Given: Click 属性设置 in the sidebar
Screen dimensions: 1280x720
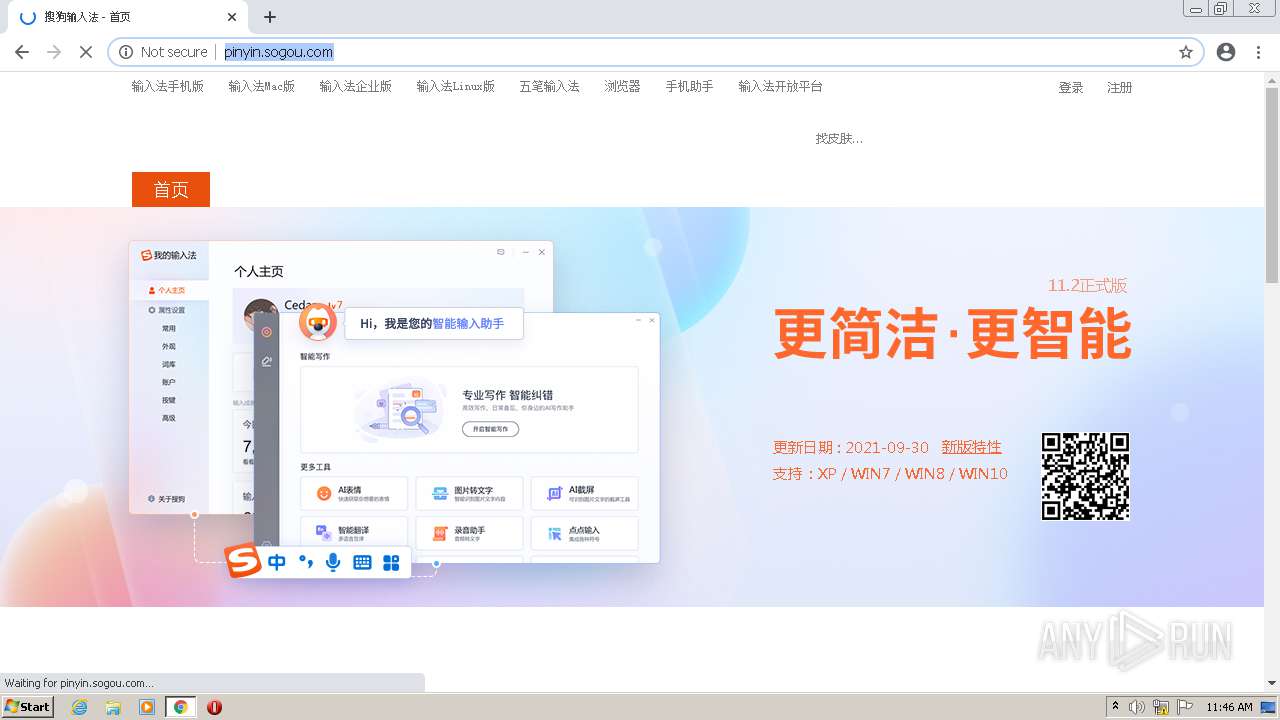Looking at the screenshot, I should 166,311.
